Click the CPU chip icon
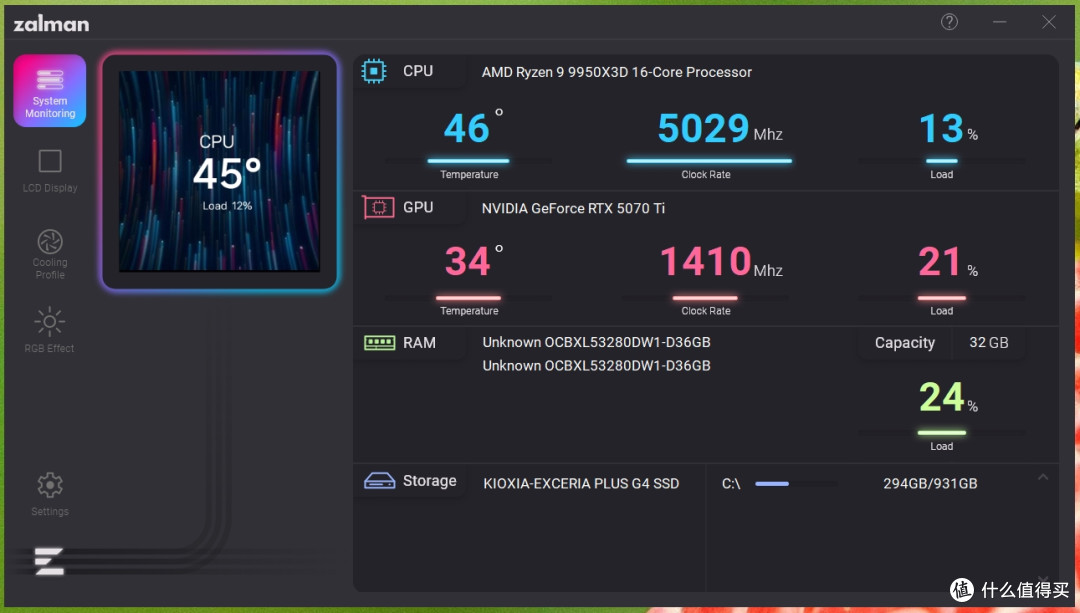Screen dimensions: 1080x613 tap(374, 71)
